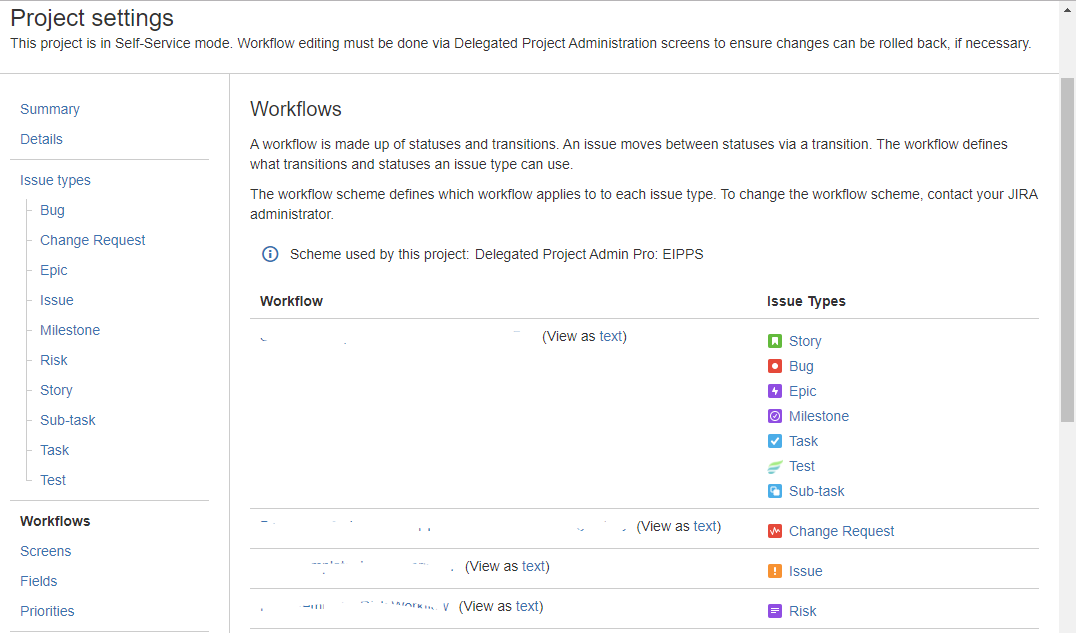This screenshot has height=633, width=1076.
Task: View the Risk workflow as text
Action: (527, 606)
